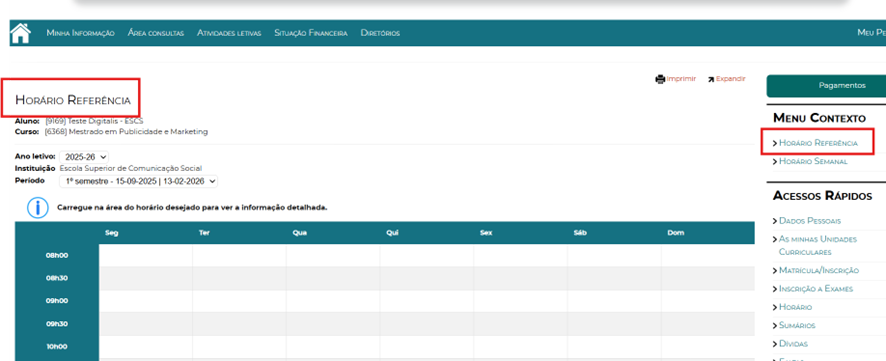886x361 pixels.
Task: Click the Escola Superior de Comunicação Social text
Action: pos(131,168)
